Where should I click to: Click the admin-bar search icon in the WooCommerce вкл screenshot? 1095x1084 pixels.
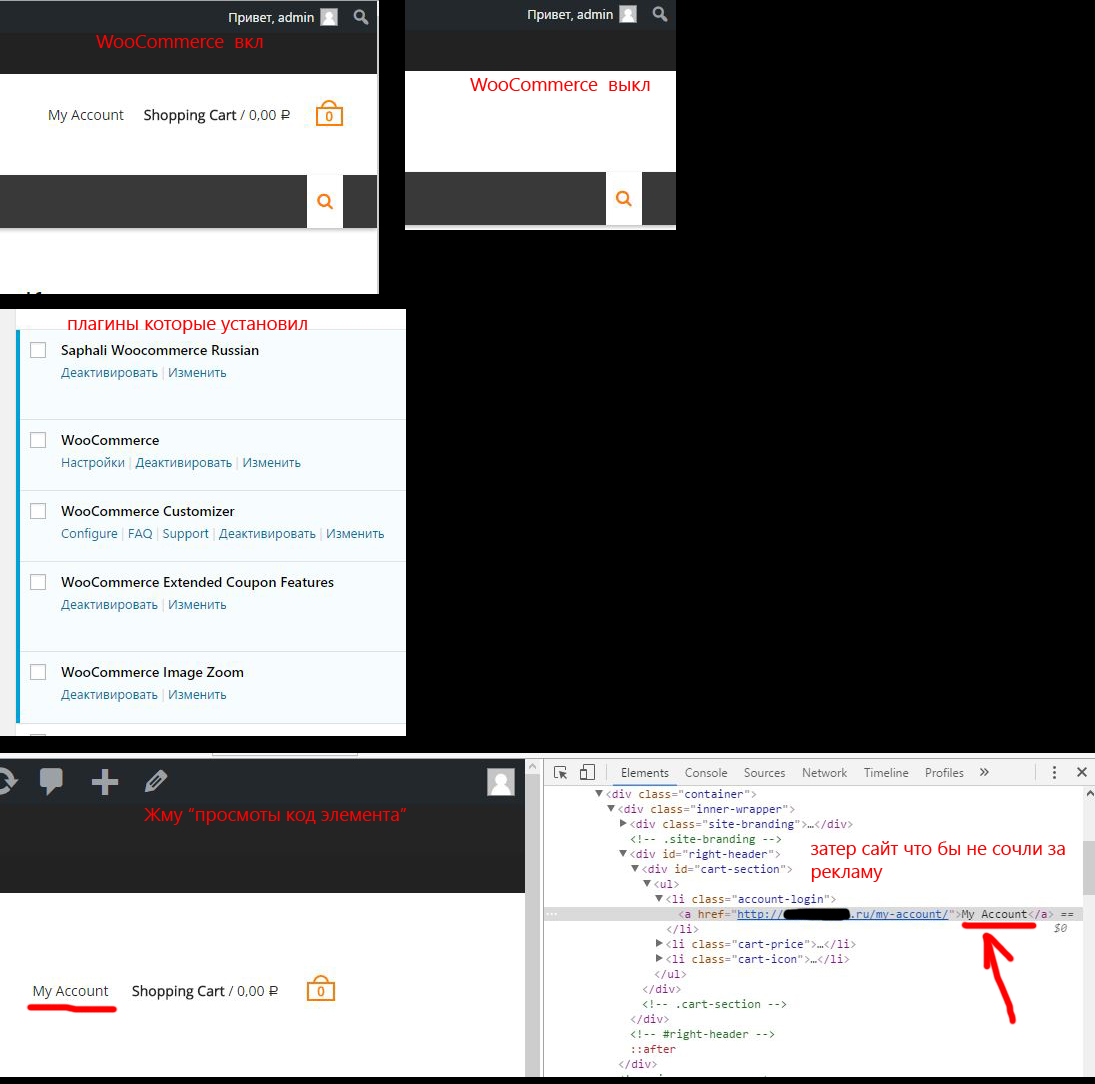click(x=360, y=17)
